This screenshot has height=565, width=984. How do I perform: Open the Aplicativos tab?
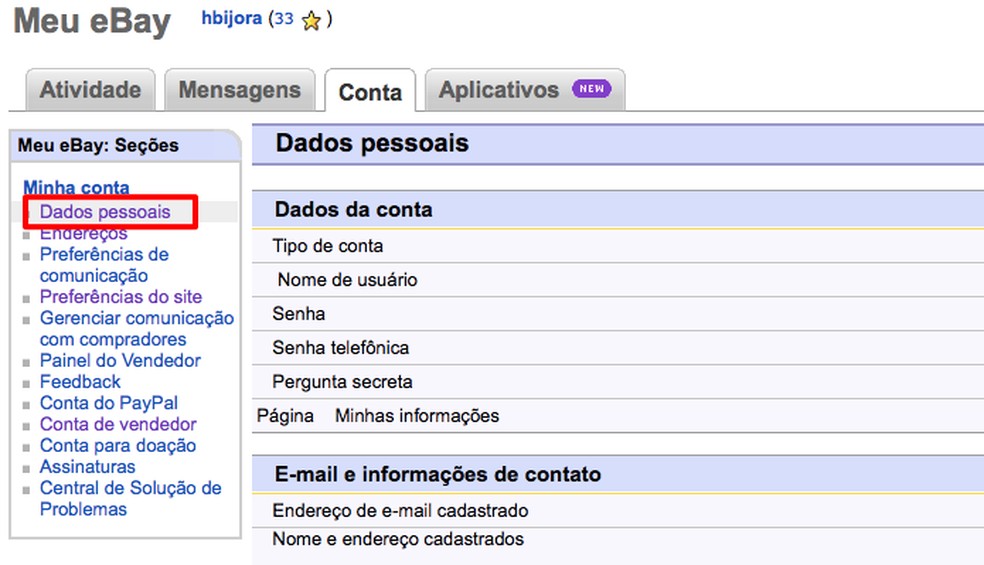click(x=525, y=90)
